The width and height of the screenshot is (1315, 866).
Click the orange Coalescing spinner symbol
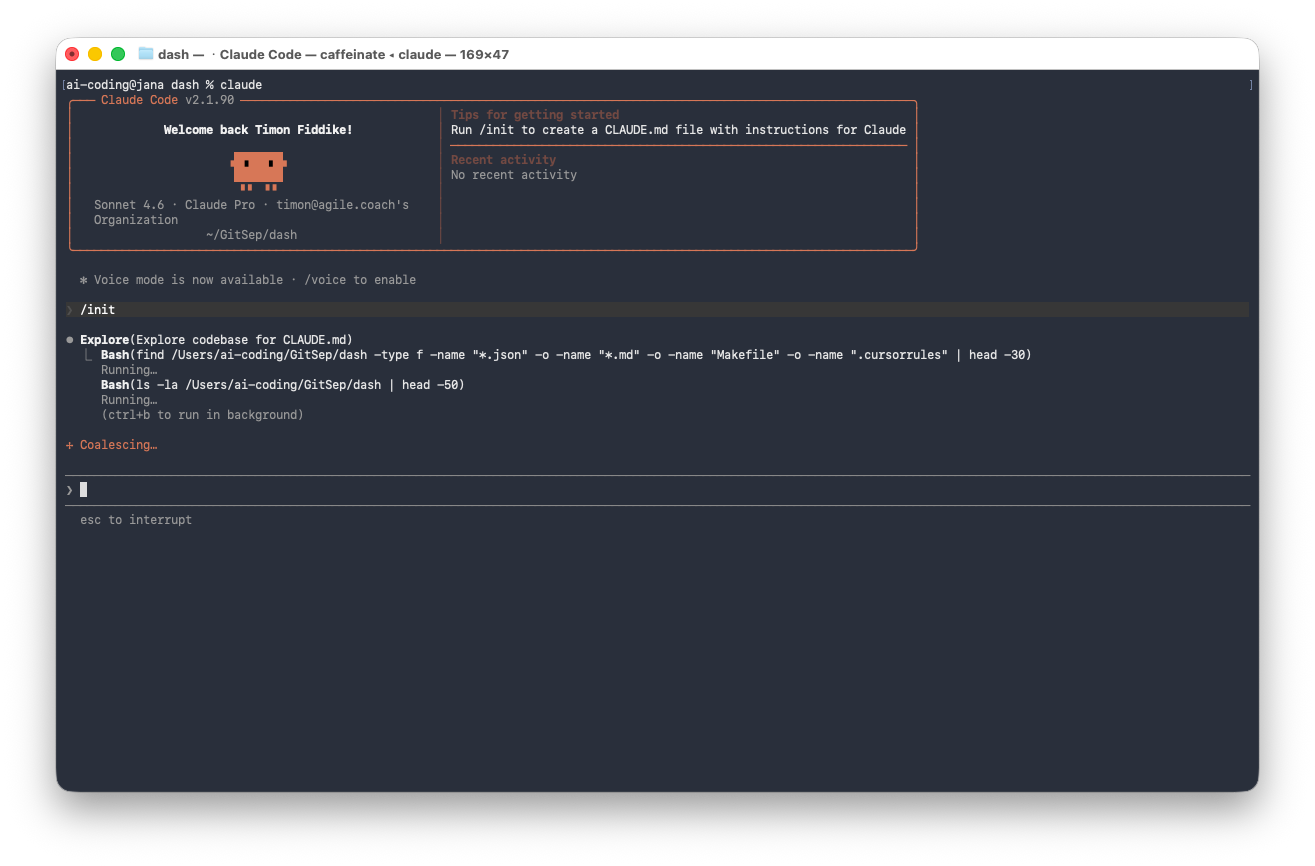pos(69,445)
